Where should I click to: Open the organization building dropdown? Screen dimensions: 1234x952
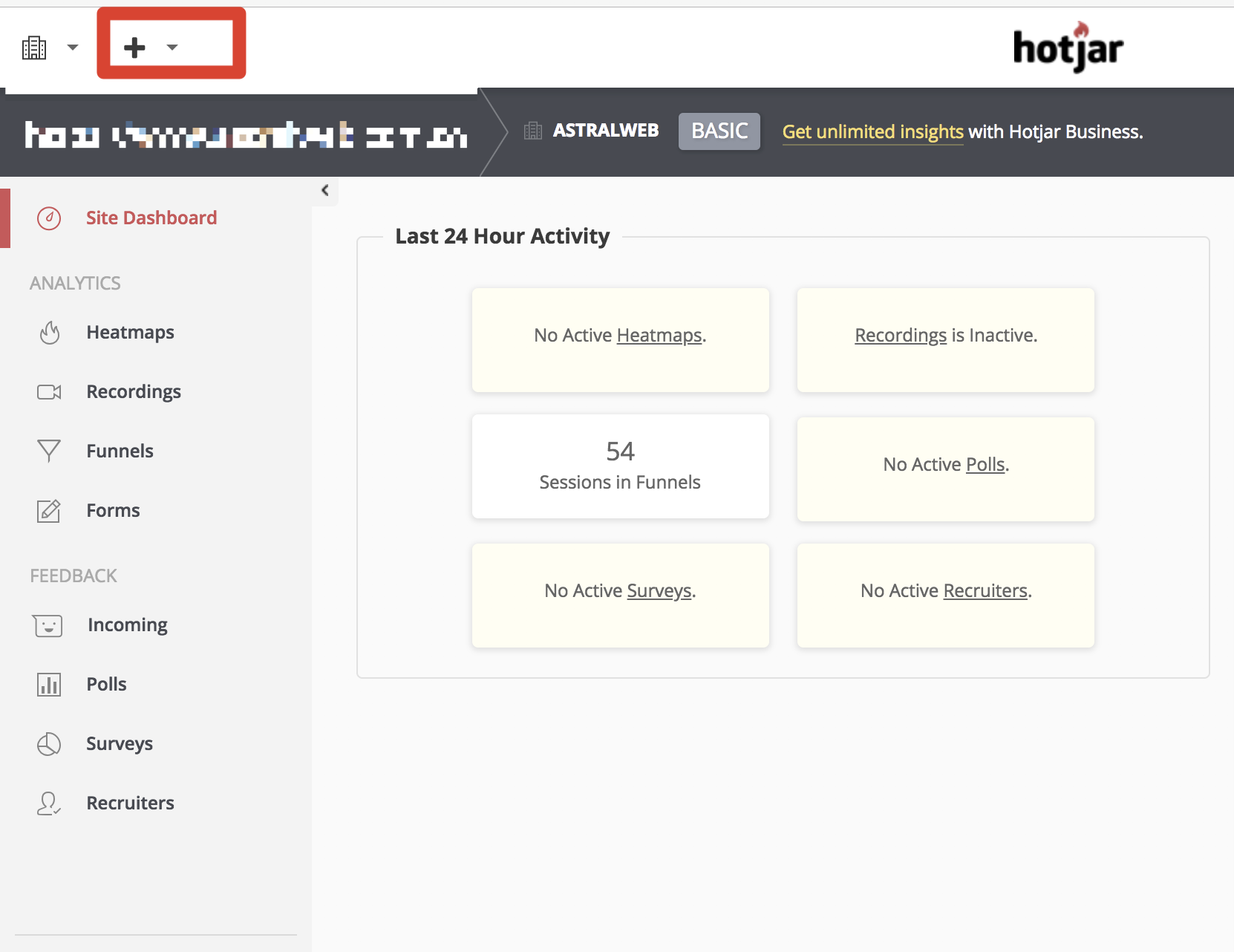pos(49,48)
